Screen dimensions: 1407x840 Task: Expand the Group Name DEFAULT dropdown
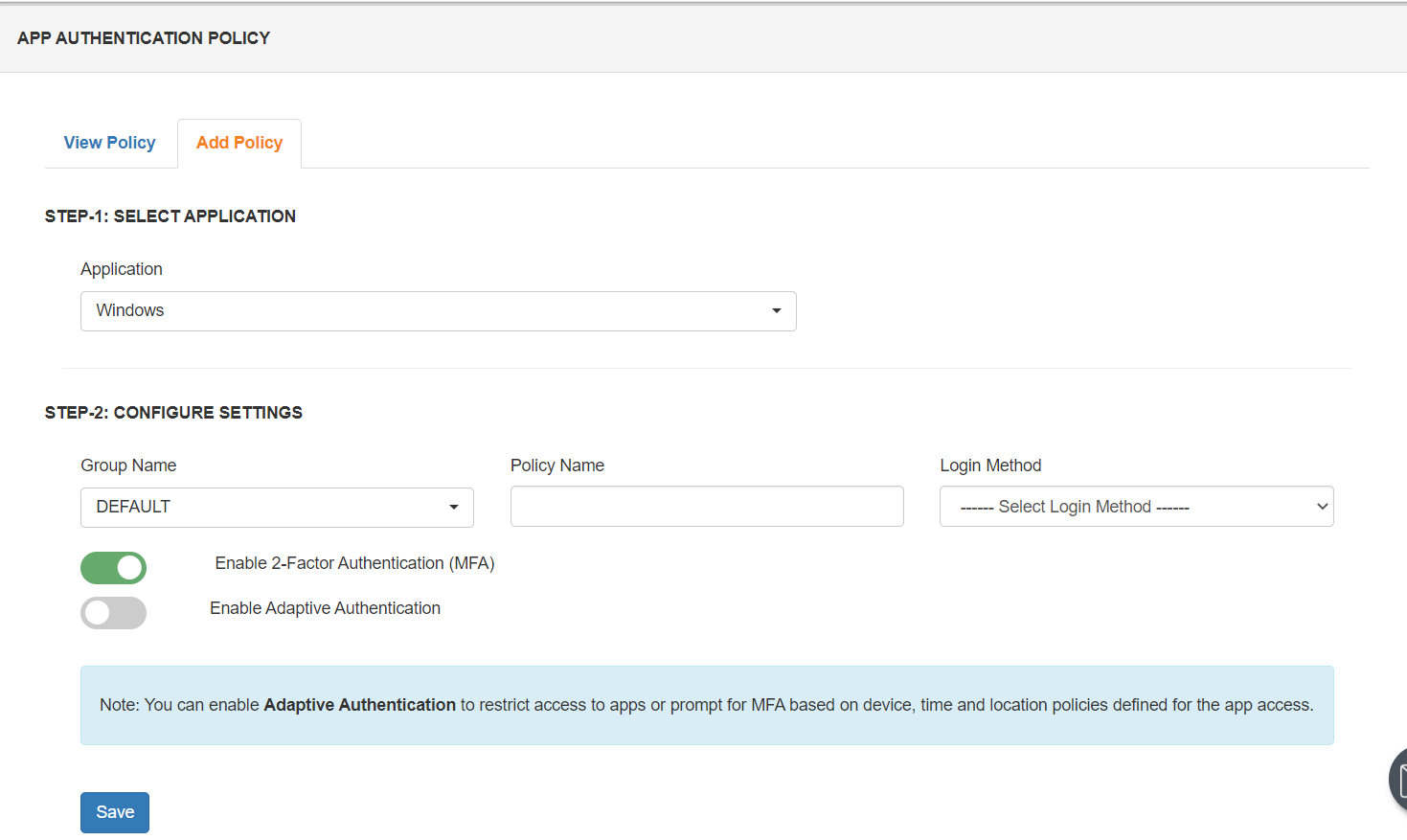click(x=277, y=508)
